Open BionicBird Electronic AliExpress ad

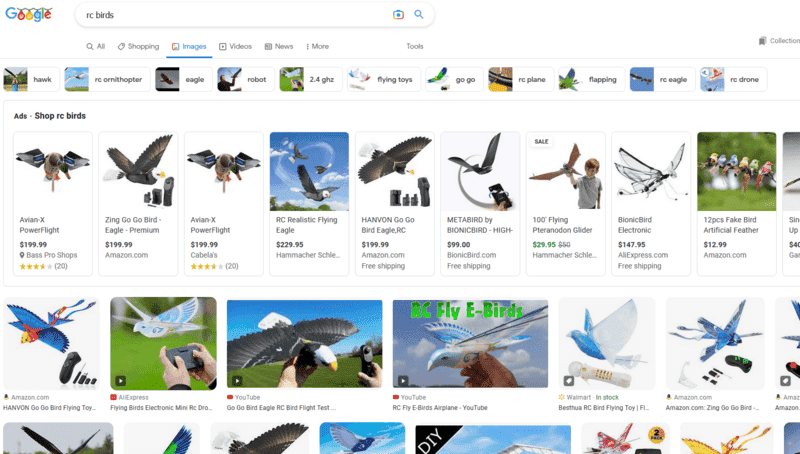pos(651,204)
